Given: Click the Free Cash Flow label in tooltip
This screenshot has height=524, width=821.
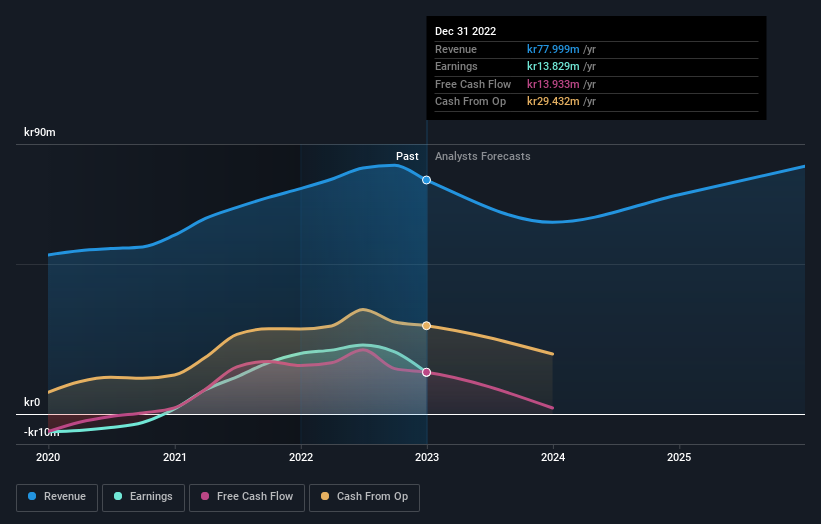Looking at the screenshot, I should (473, 84).
